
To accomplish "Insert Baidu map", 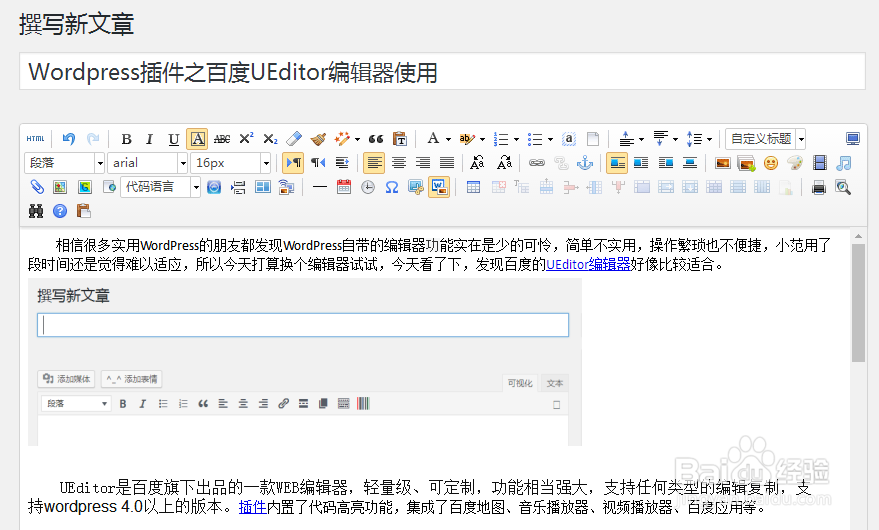I will [x=60, y=187].
